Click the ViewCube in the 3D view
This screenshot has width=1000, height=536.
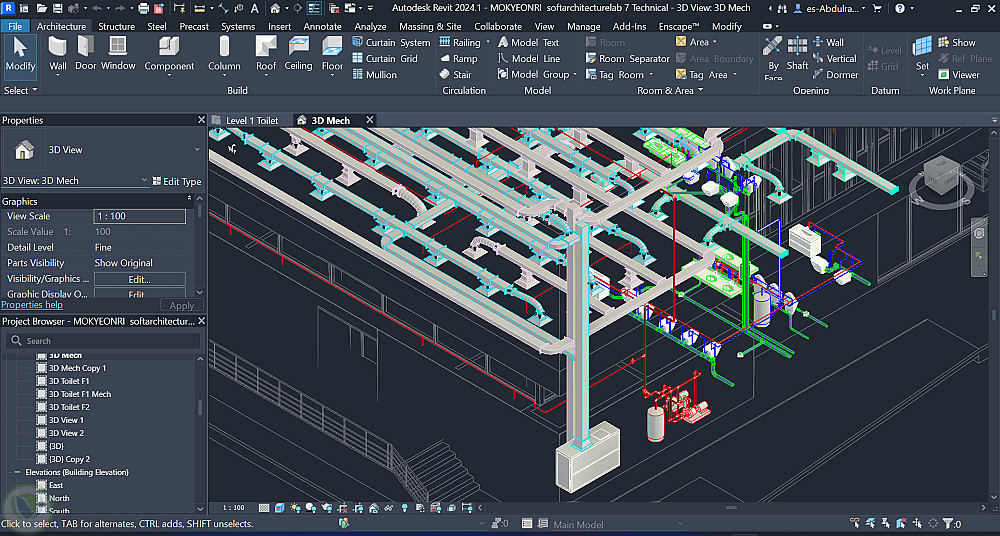(x=942, y=175)
